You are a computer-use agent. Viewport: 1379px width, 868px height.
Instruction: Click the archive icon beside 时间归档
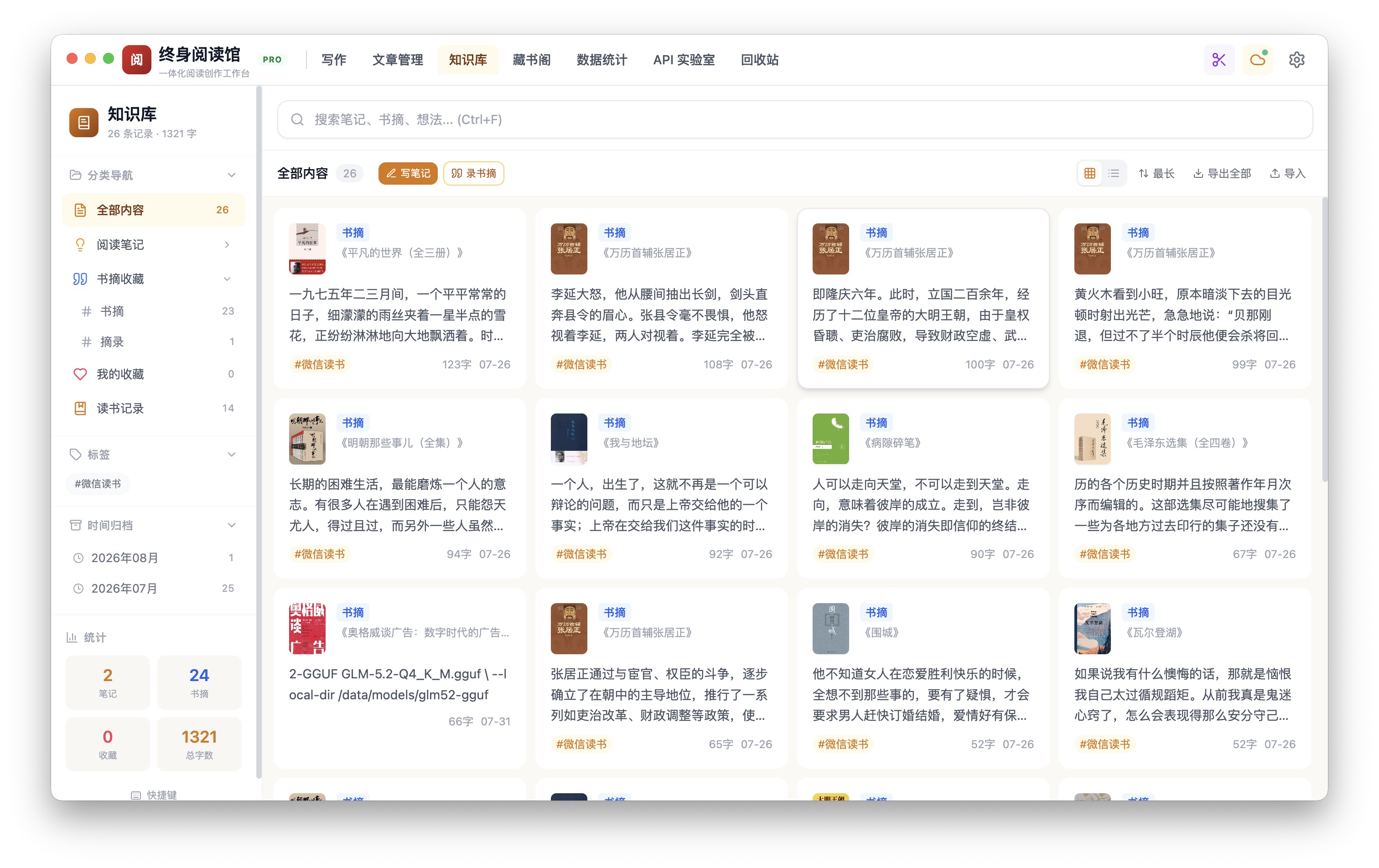tap(75, 525)
